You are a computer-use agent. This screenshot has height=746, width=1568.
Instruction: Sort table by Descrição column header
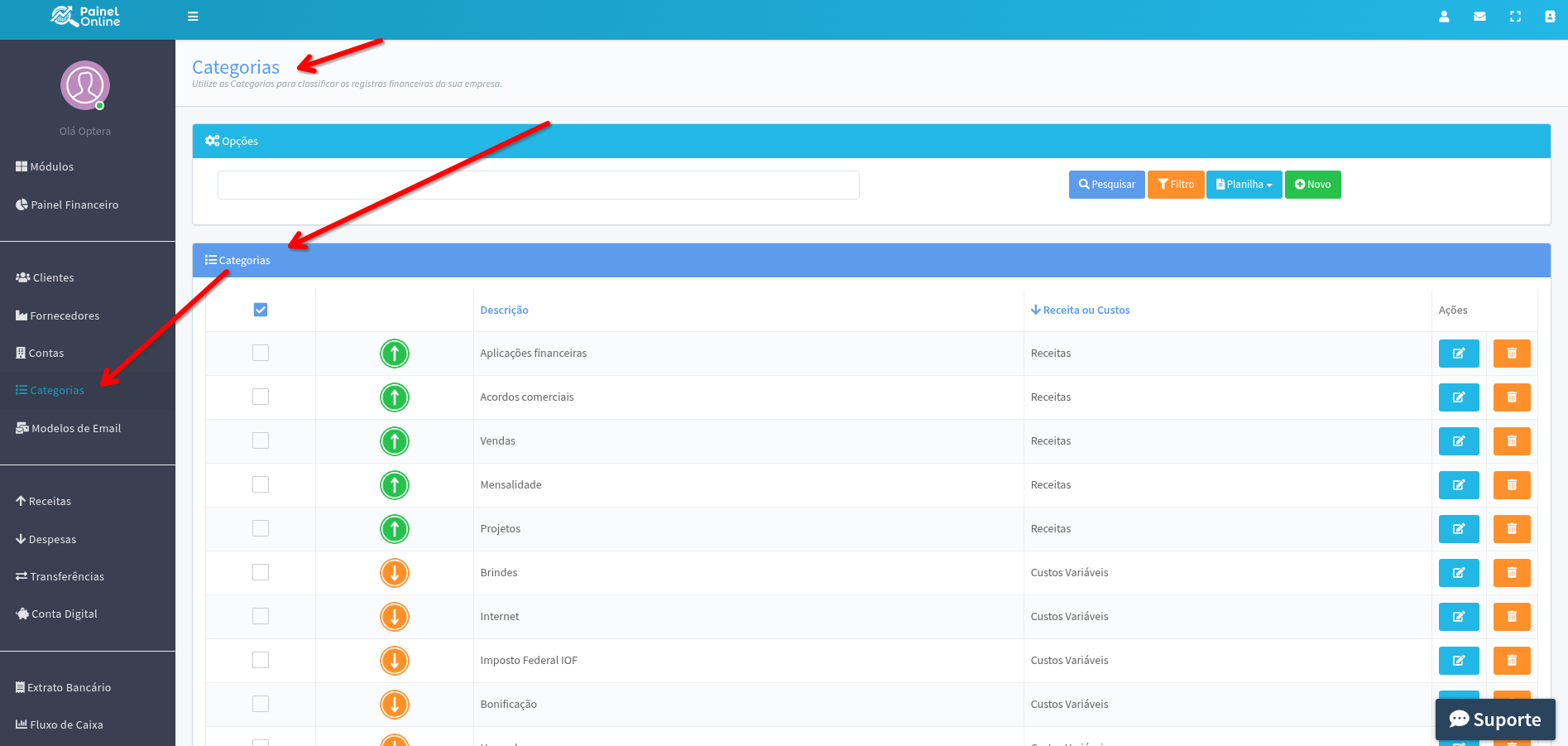click(504, 310)
